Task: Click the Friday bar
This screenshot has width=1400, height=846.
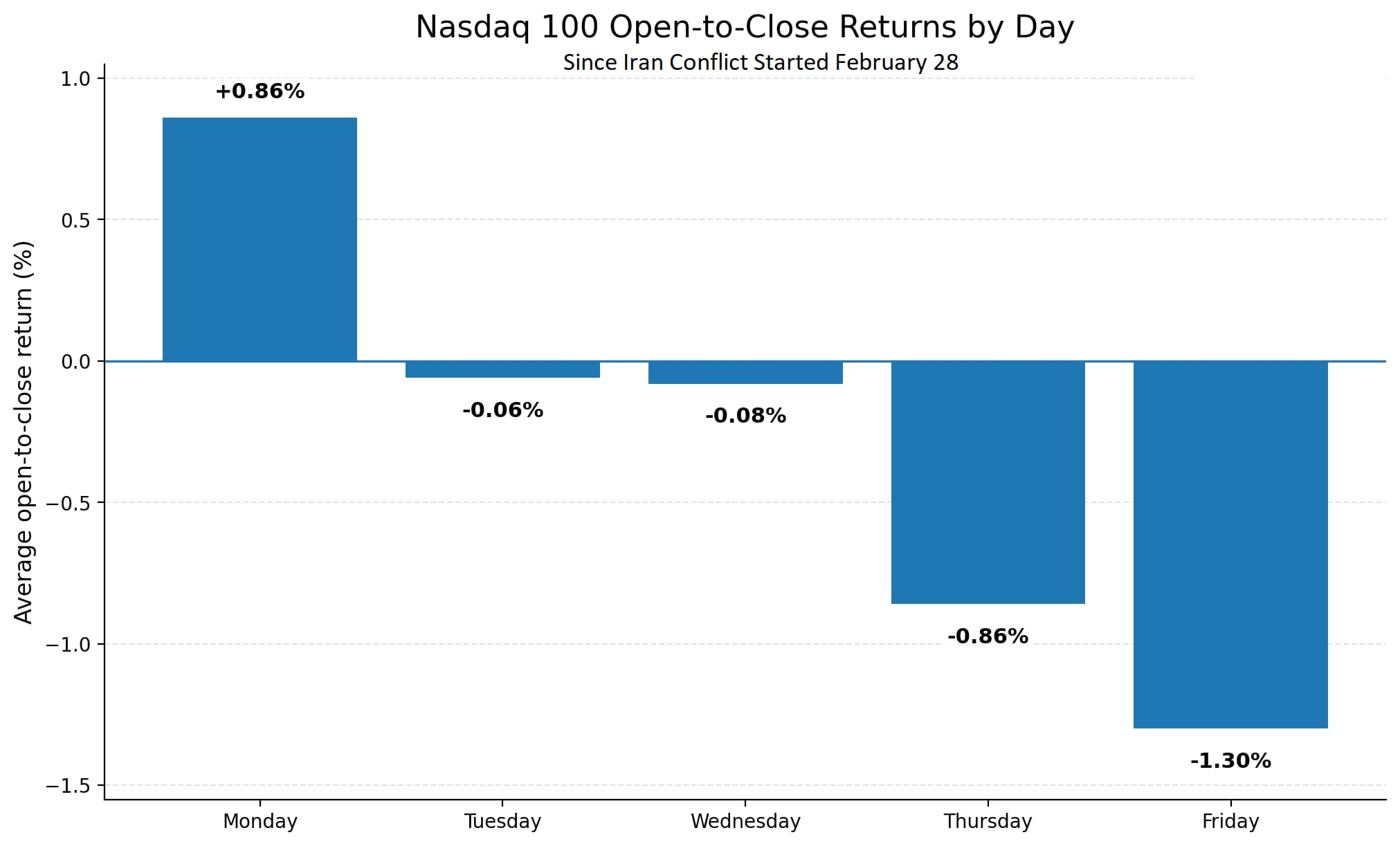Action: coord(1230,544)
